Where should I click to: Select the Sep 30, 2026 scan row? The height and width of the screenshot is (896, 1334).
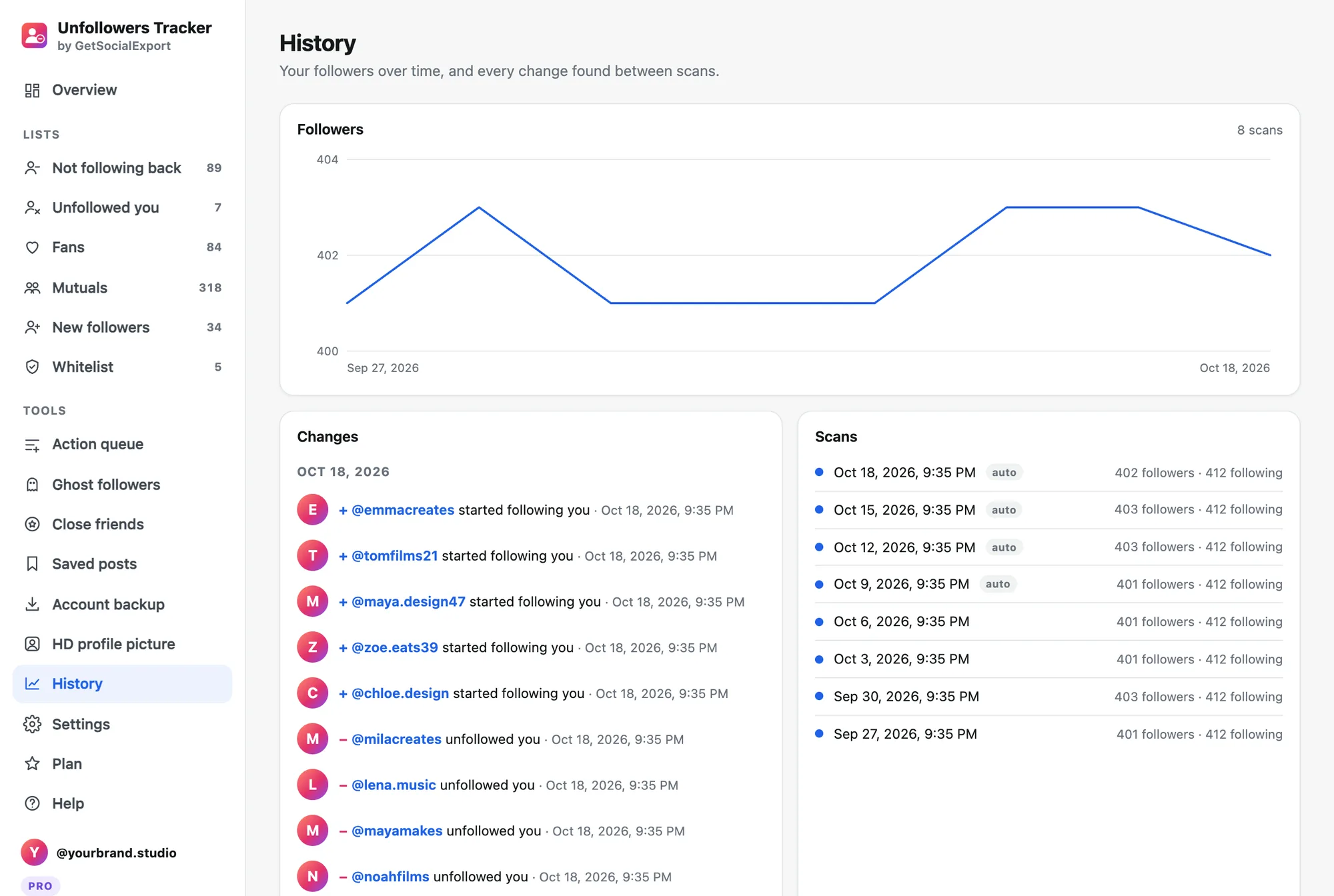click(x=1049, y=697)
